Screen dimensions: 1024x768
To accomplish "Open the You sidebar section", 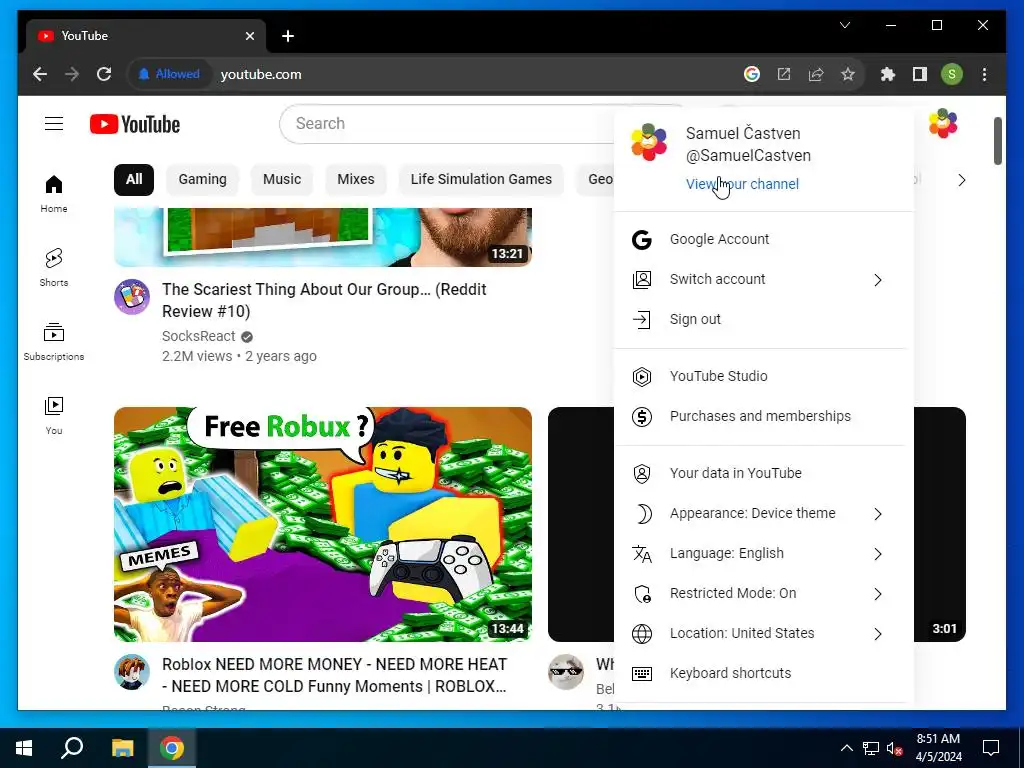I will (54, 415).
